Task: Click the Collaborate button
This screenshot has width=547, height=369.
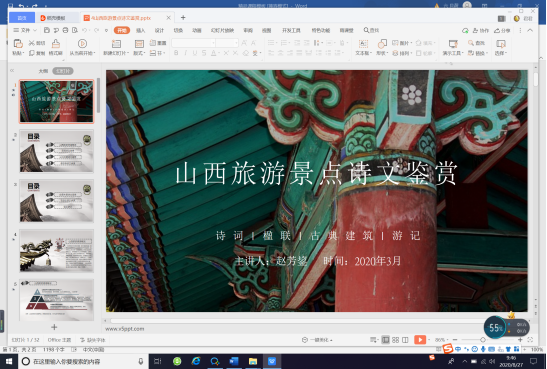Action: [x=480, y=31]
